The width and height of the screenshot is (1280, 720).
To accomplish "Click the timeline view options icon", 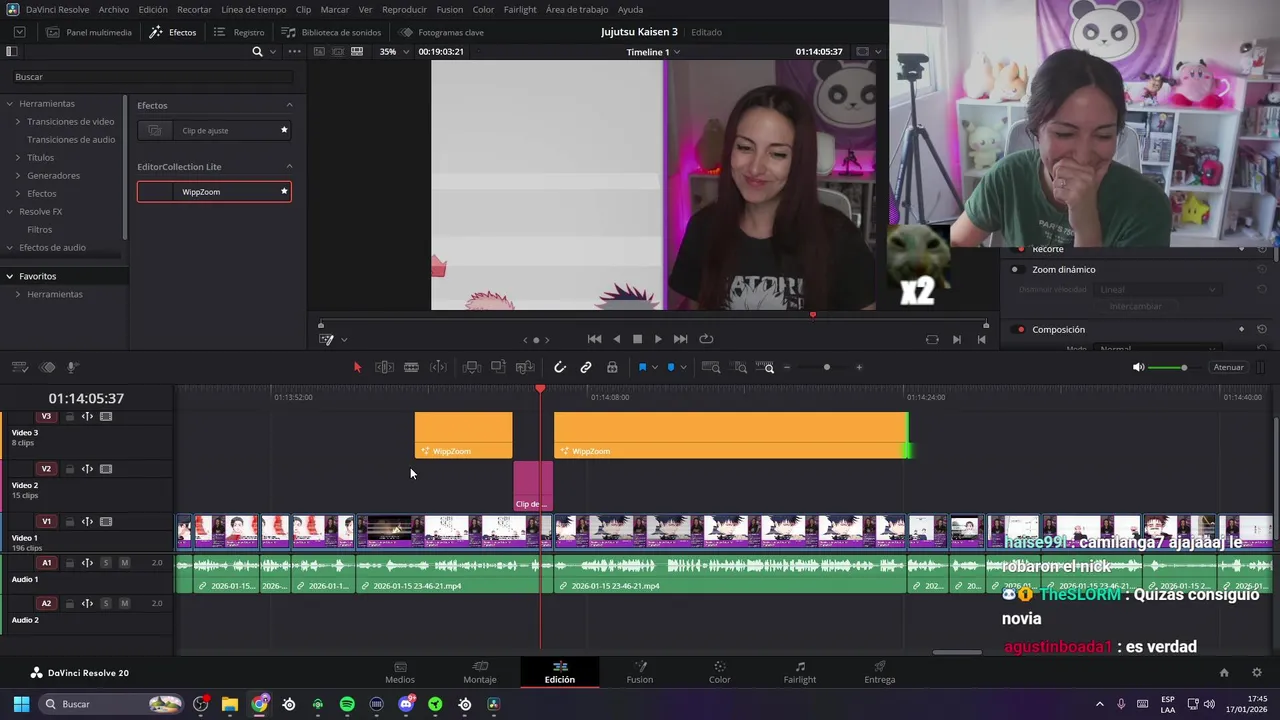I will click(x=19, y=367).
